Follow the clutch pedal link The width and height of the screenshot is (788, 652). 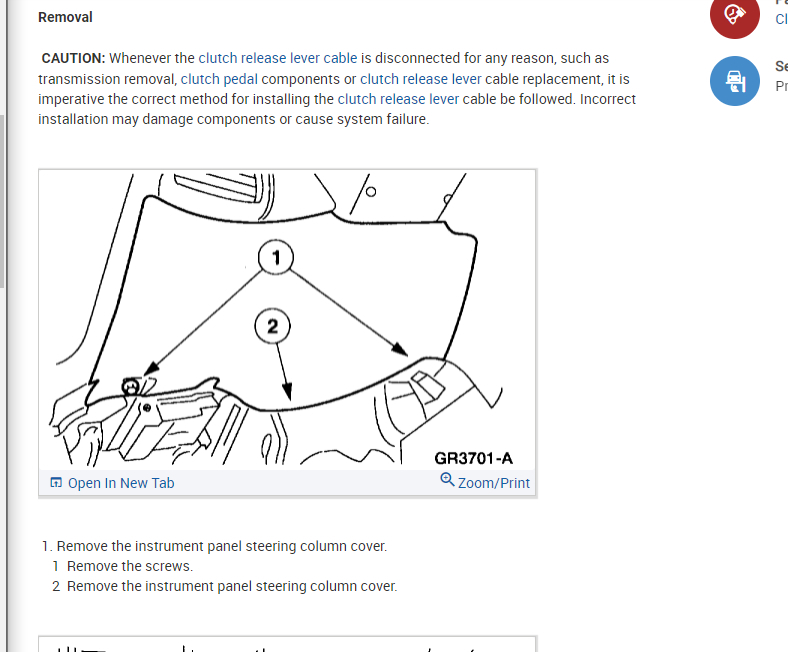219,79
